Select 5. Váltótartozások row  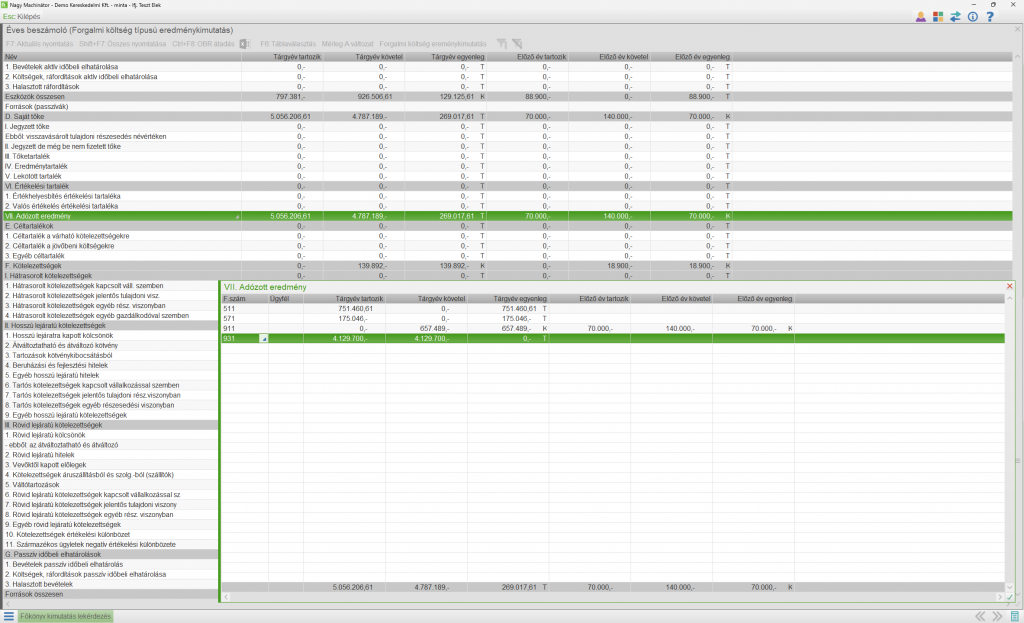point(110,485)
